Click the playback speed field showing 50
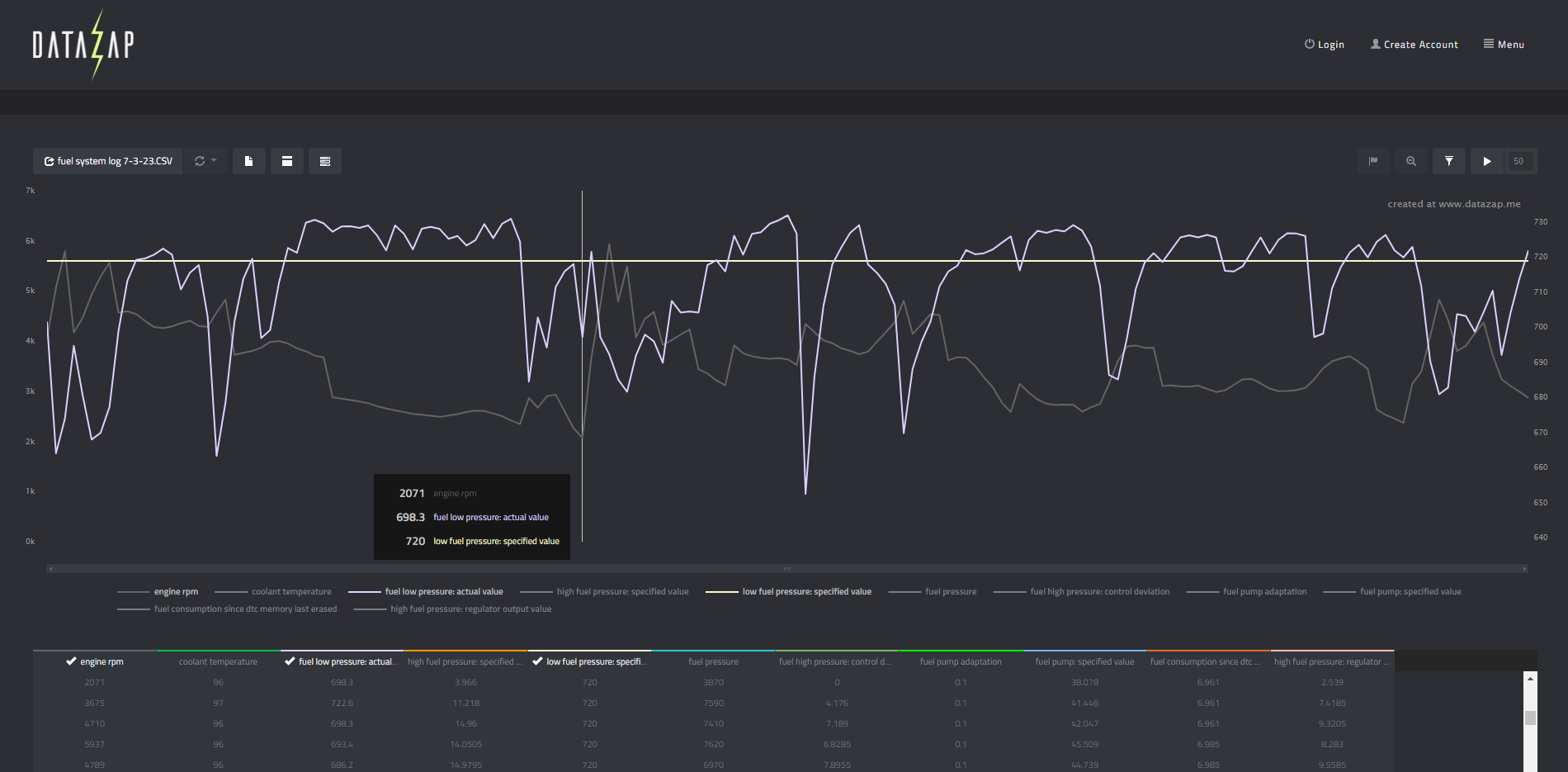The image size is (1568, 772). click(1518, 161)
